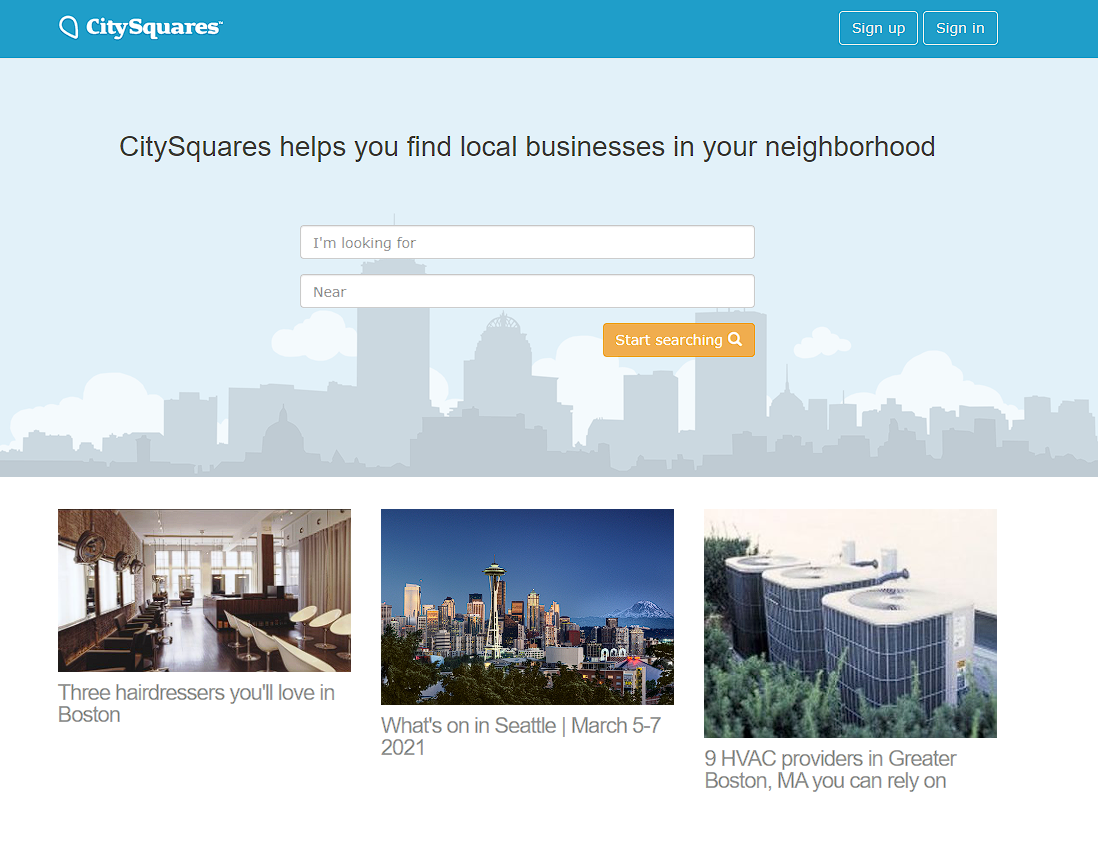Open "9 HVAC providers in Greater Boston" link
1098x859 pixels.
831,769
